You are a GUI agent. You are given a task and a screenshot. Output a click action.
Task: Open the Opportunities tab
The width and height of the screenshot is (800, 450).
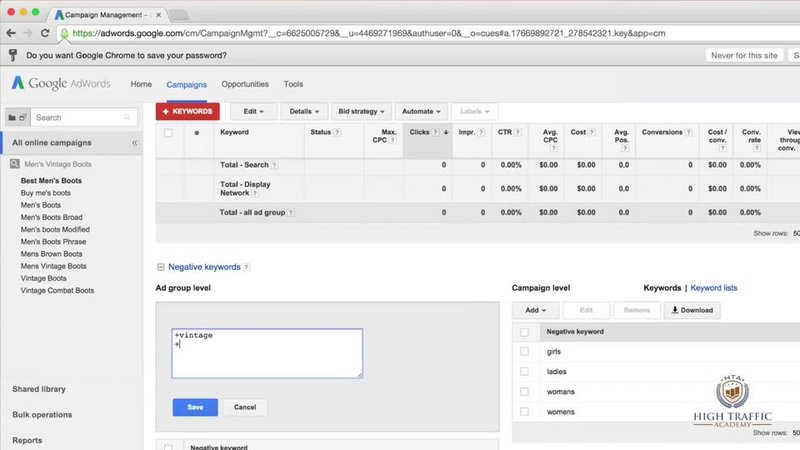click(x=245, y=84)
